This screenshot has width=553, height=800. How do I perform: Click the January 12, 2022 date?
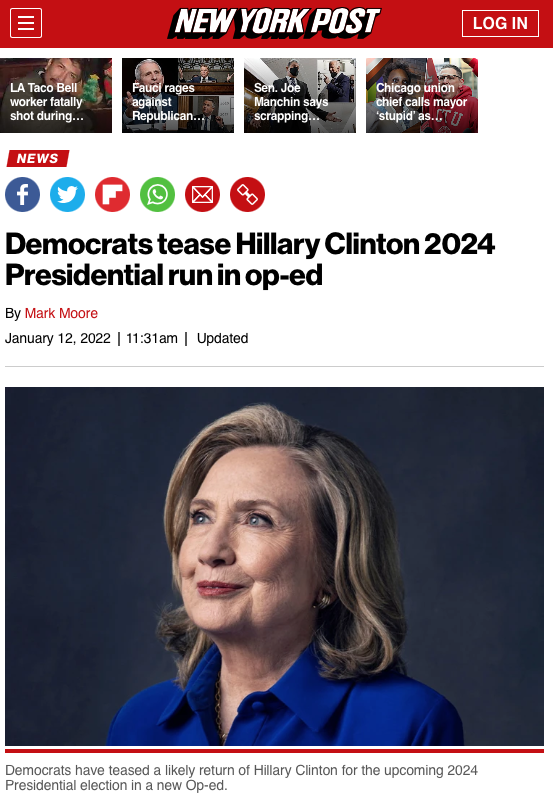(x=58, y=338)
